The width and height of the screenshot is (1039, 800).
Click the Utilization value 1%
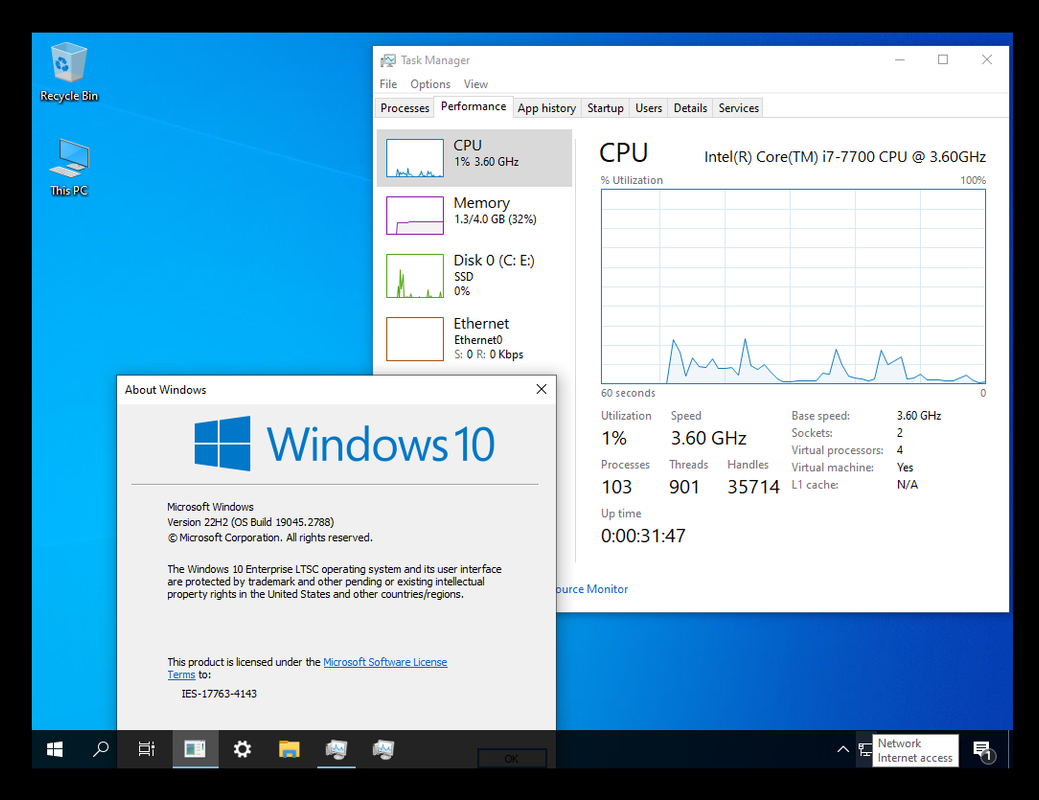point(614,438)
